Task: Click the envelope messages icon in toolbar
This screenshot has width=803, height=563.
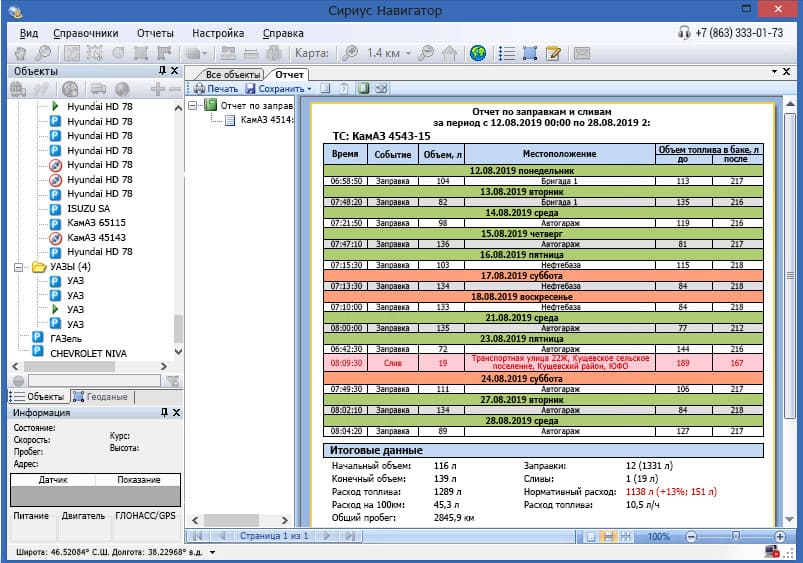Action: (x=580, y=53)
